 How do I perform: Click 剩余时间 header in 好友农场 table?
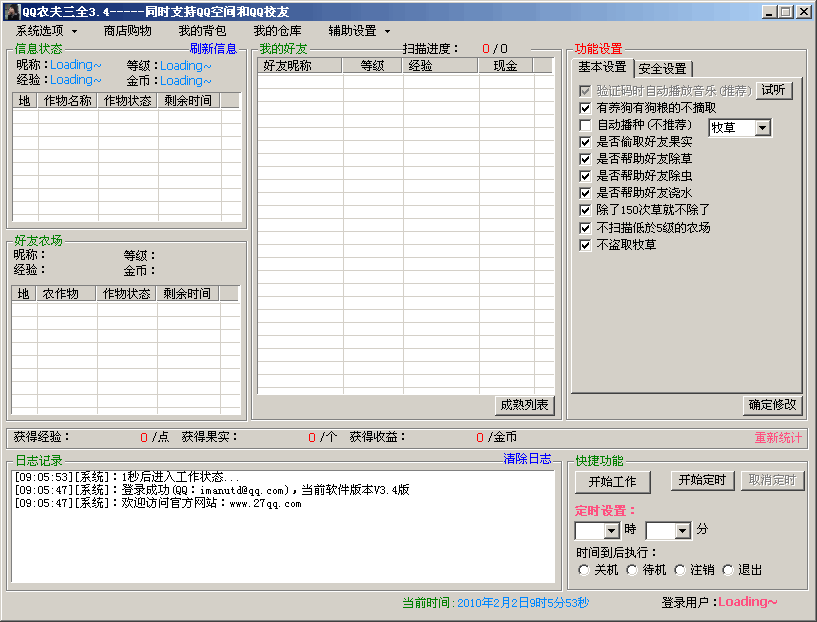point(187,294)
